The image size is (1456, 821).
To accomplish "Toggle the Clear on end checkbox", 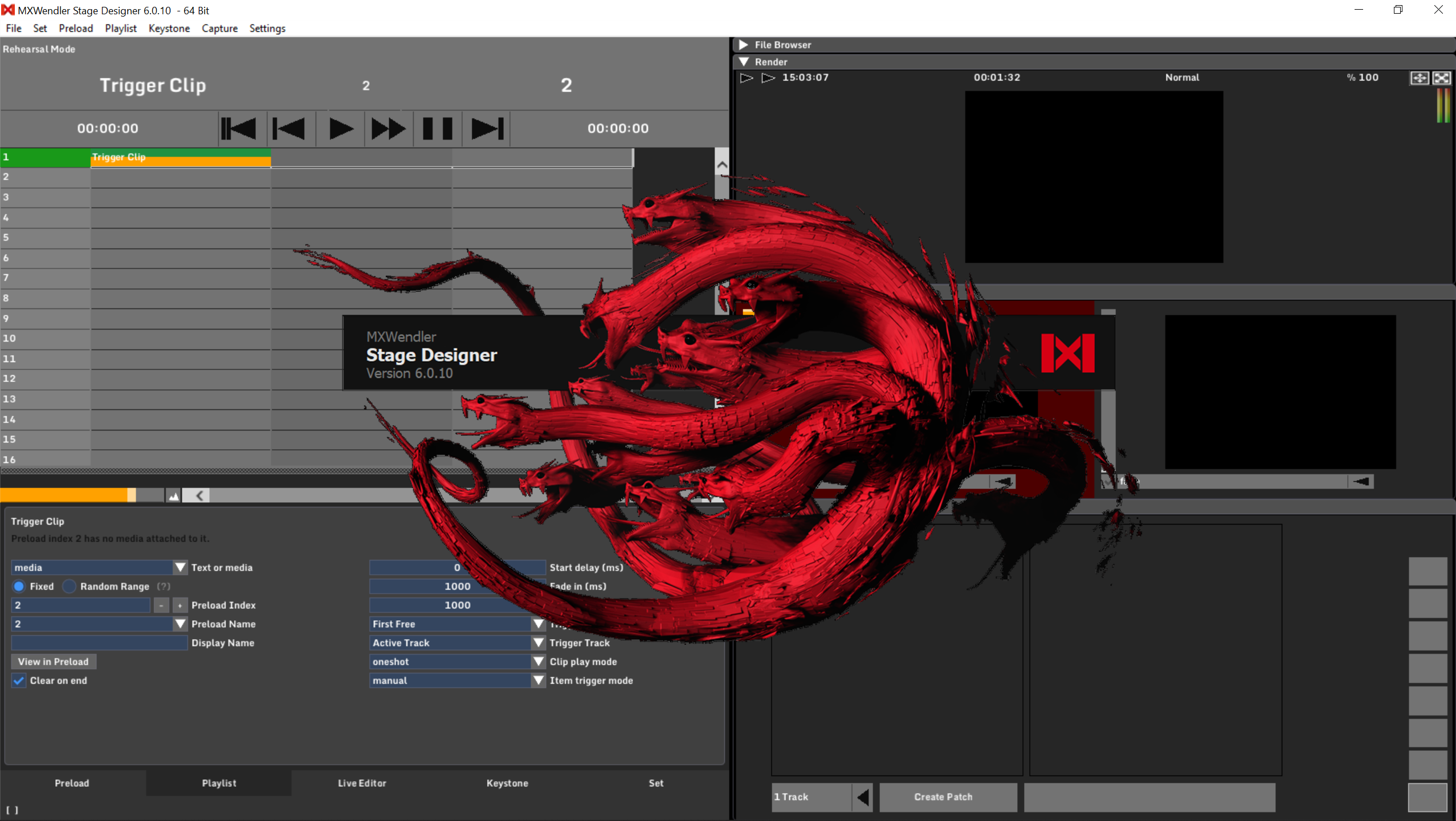I will point(19,680).
